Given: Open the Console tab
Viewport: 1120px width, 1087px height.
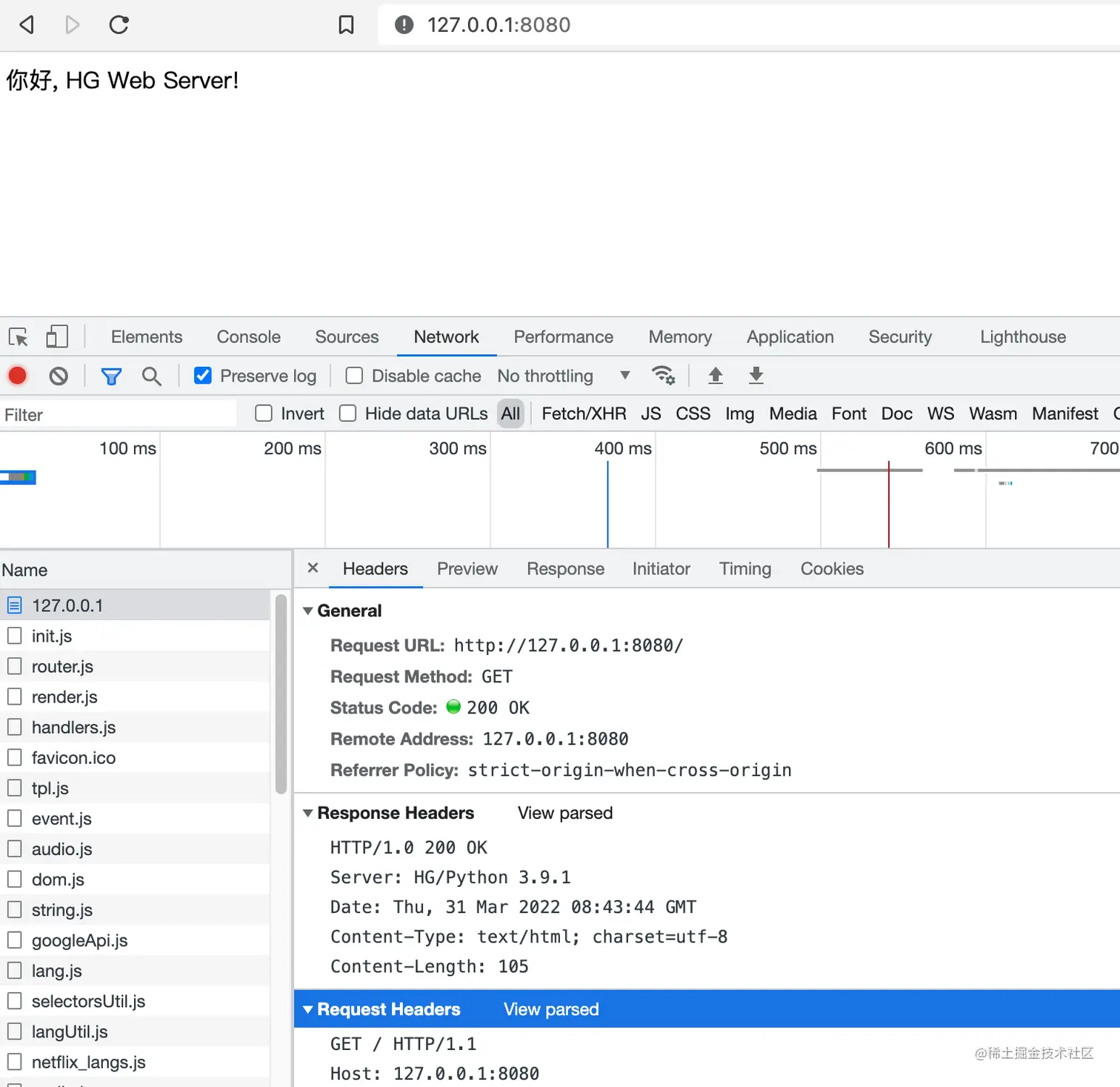Looking at the screenshot, I should click(249, 337).
